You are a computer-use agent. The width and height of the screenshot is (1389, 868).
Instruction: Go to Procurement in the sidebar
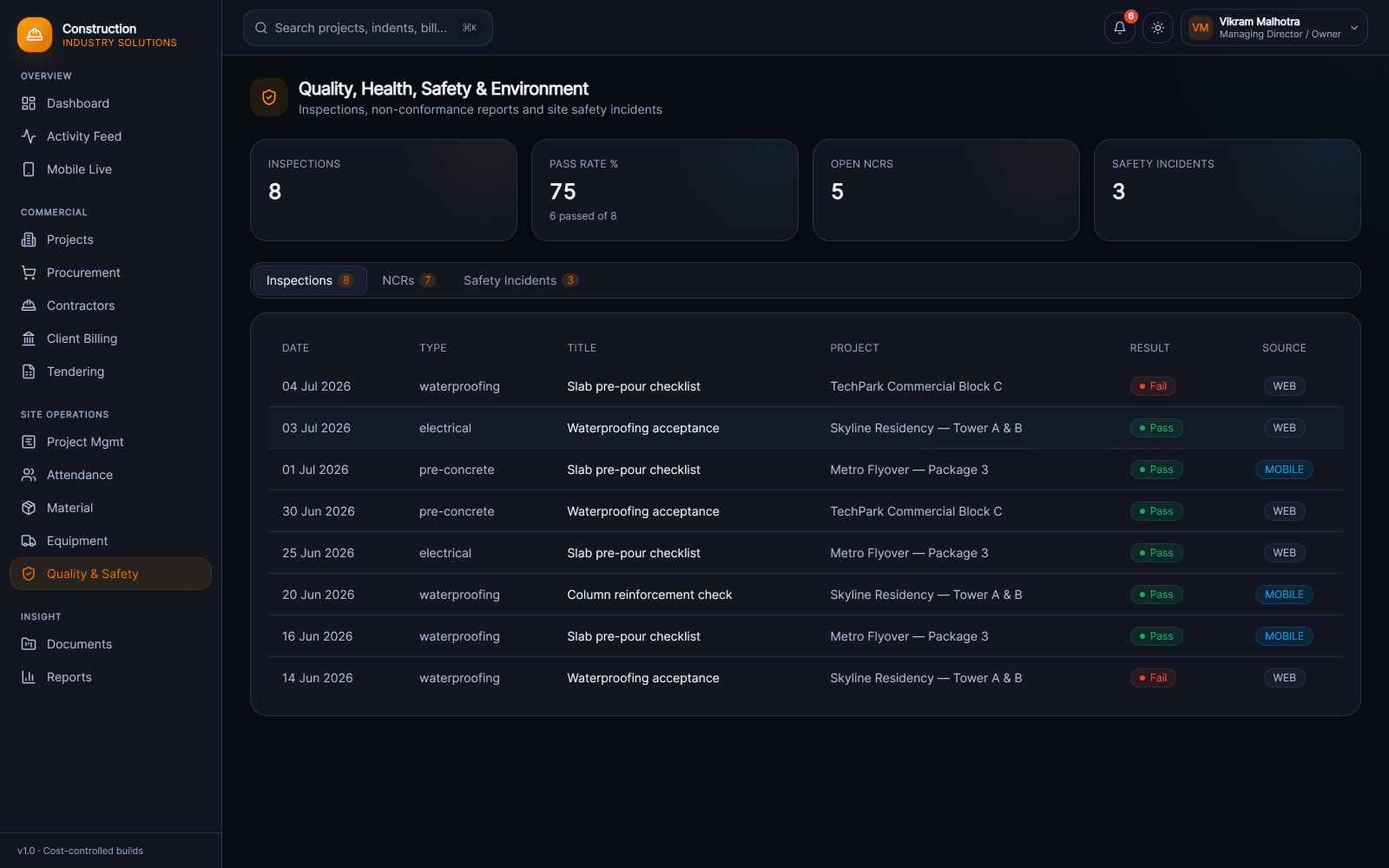[110, 273]
